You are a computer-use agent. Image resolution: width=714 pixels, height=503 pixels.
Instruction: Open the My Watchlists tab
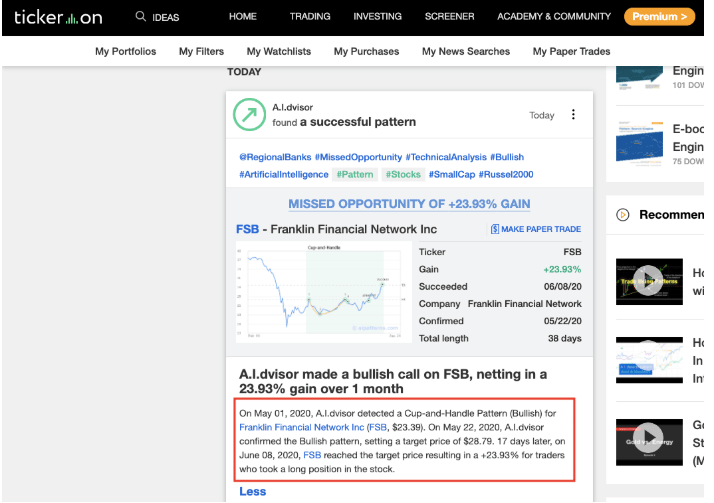pyautogui.click(x=279, y=51)
